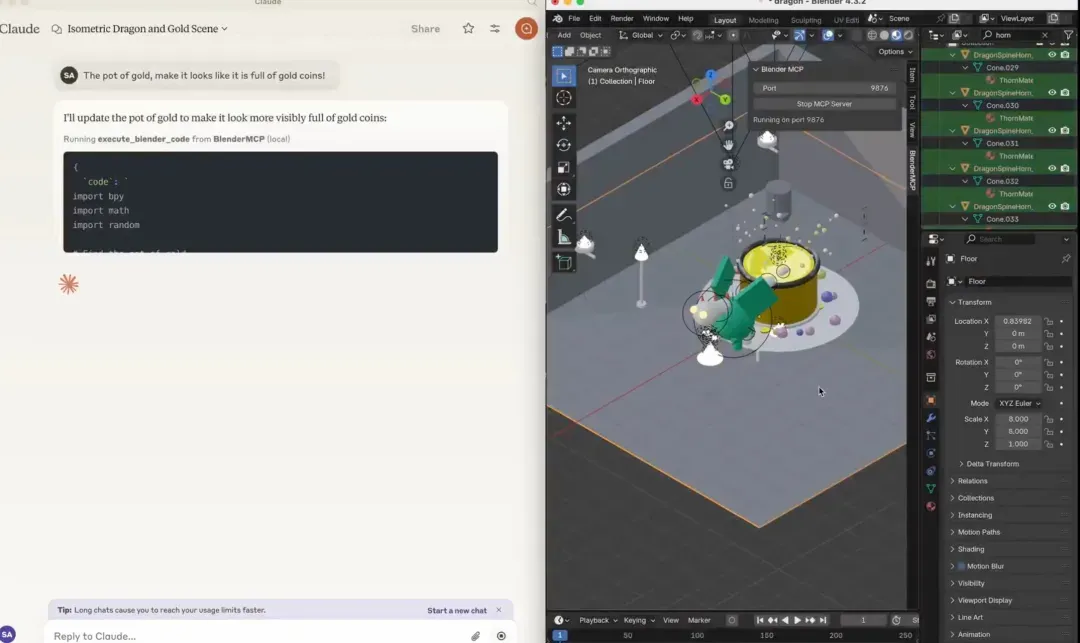Open the Render menu in Blender
The image size is (1080, 643).
click(x=621, y=19)
